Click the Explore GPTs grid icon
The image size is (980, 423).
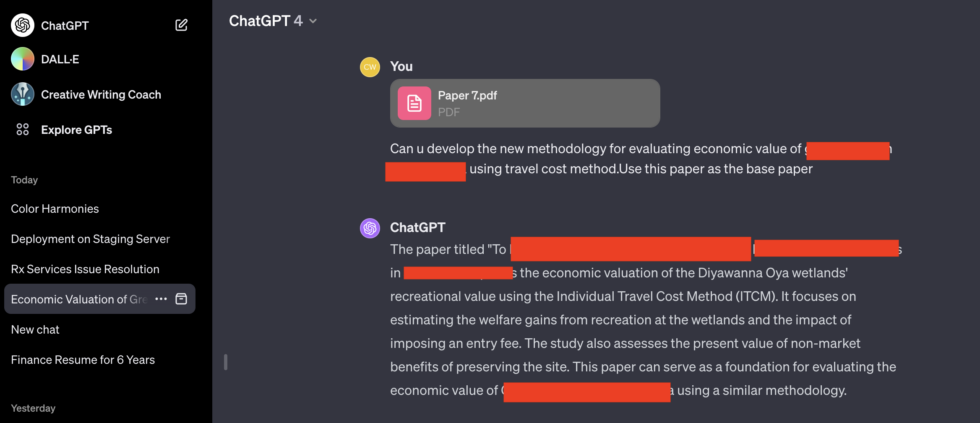click(22, 130)
